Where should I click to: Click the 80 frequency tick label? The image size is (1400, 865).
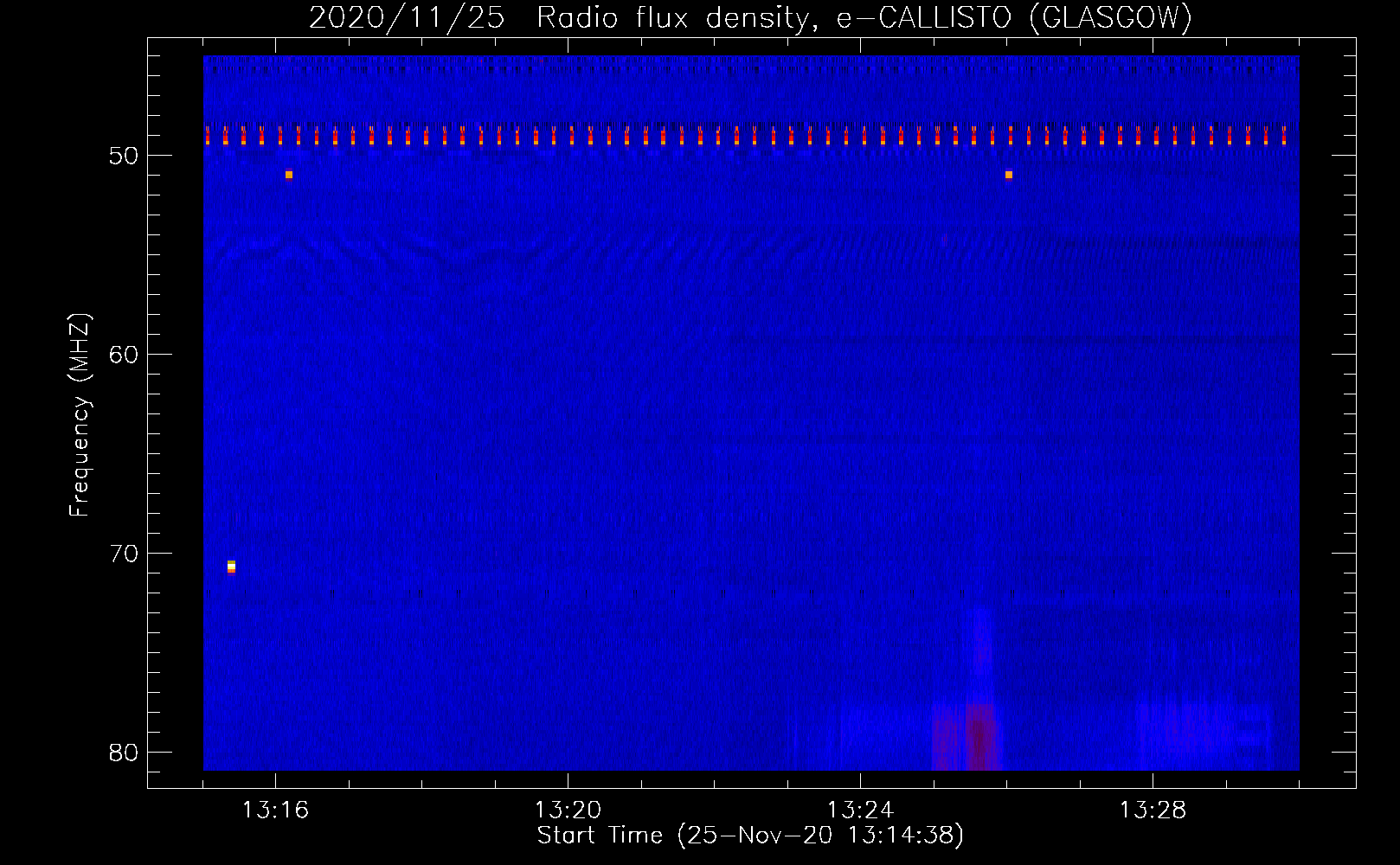point(124,753)
